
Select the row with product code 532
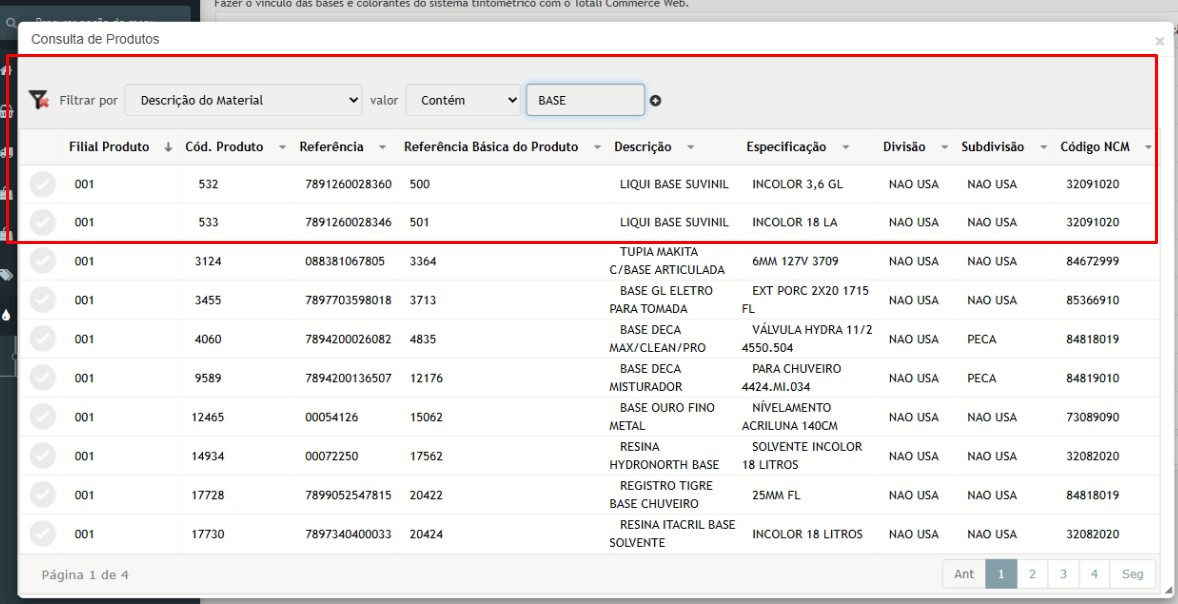(x=43, y=184)
